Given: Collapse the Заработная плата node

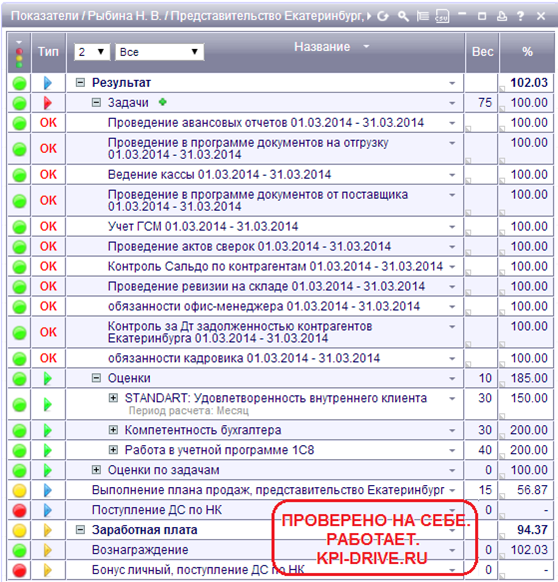Looking at the screenshot, I should 80,530.
